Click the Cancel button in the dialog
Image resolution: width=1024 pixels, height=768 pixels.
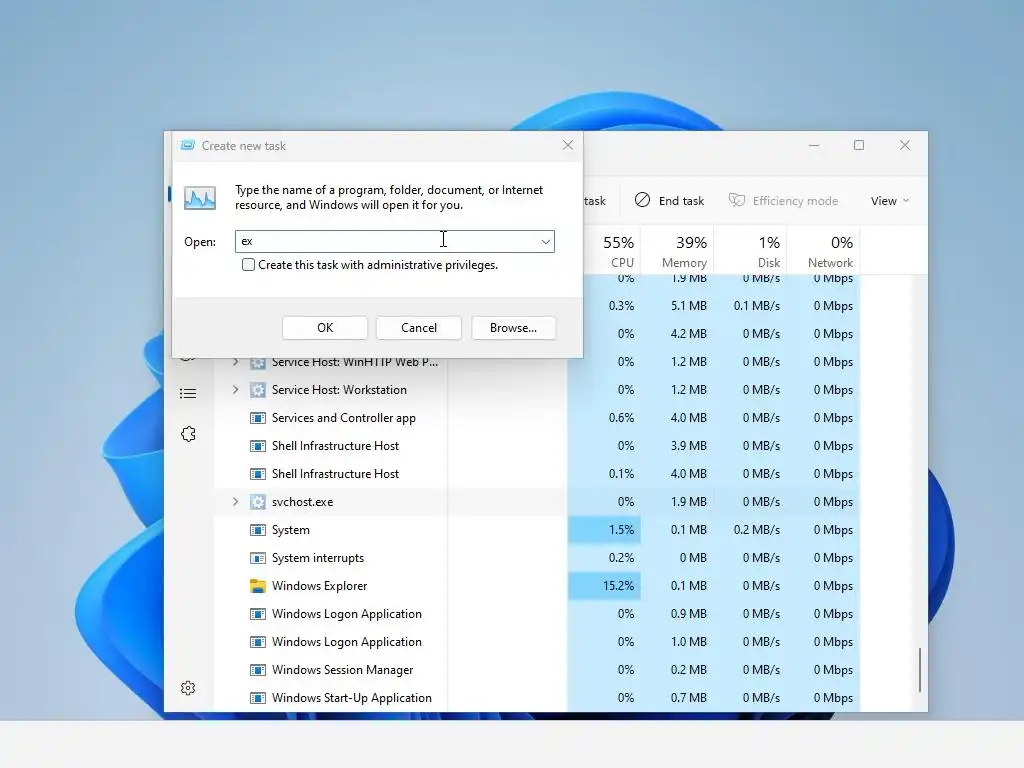point(419,328)
